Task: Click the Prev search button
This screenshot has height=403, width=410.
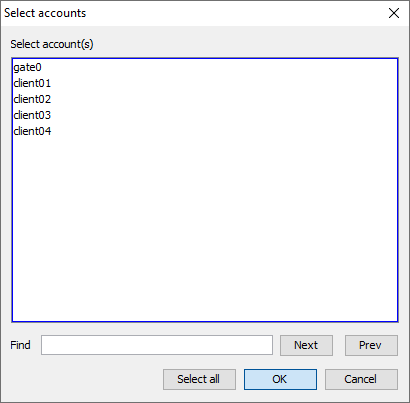Action: point(371,345)
